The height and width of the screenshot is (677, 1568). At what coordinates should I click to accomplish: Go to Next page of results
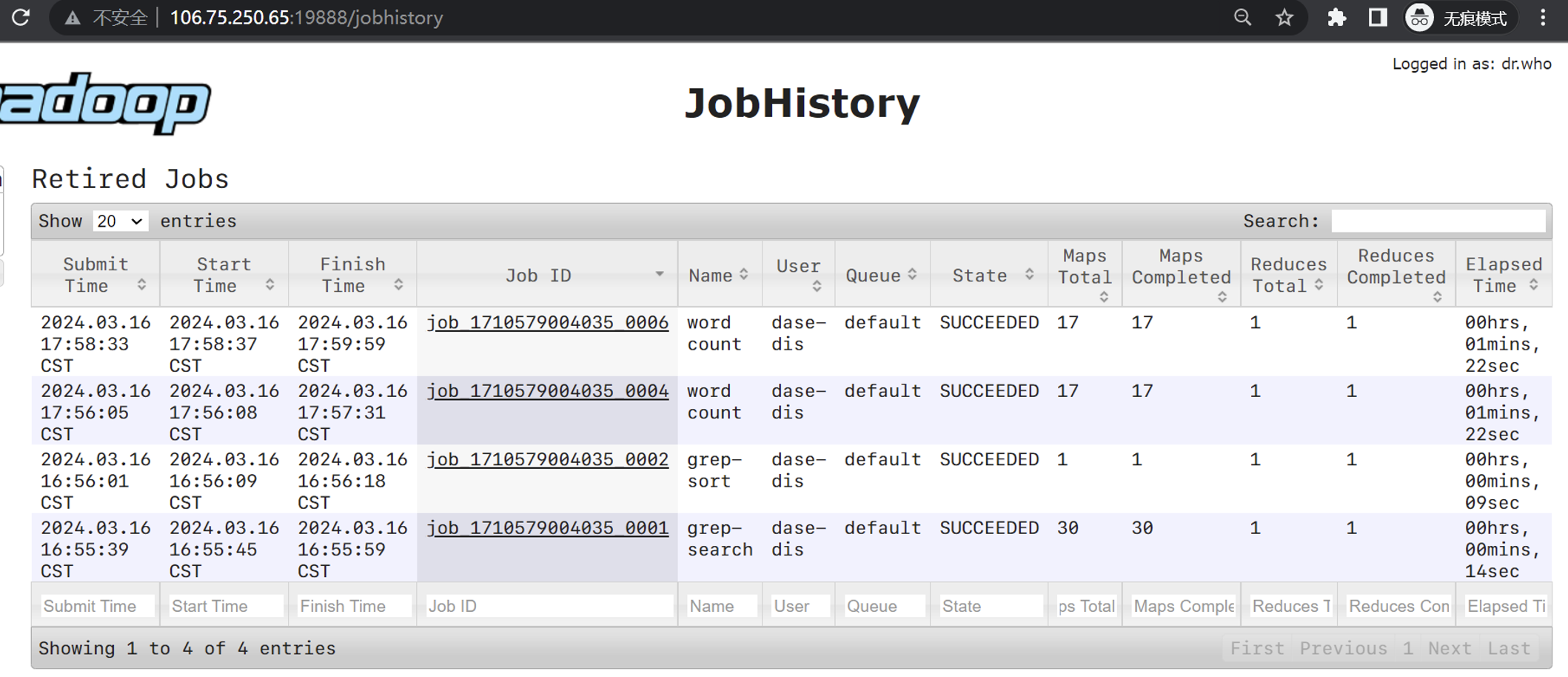tap(1450, 649)
